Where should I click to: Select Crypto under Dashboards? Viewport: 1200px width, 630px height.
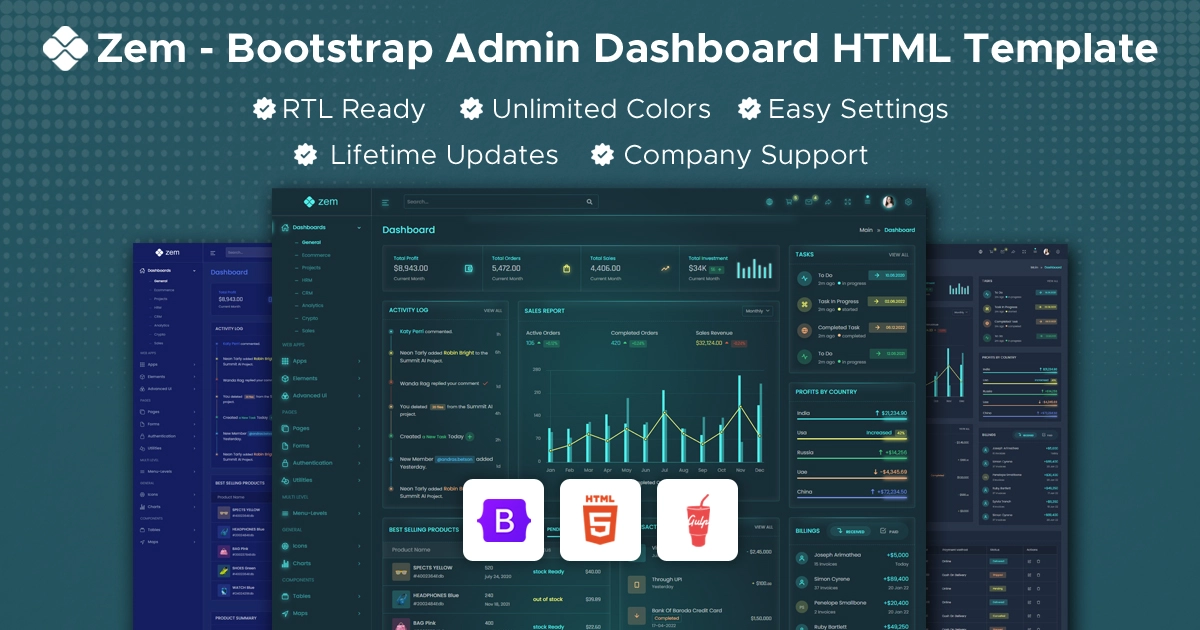click(x=310, y=318)
